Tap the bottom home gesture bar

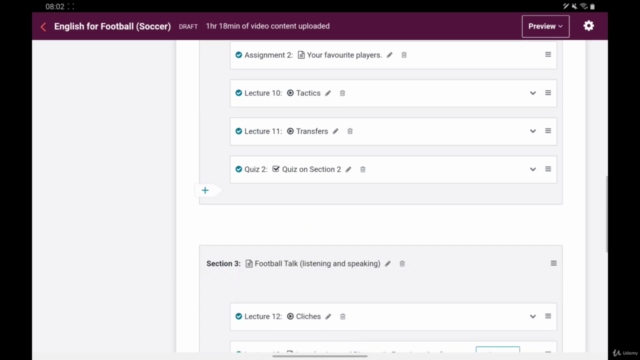(320, 356)
